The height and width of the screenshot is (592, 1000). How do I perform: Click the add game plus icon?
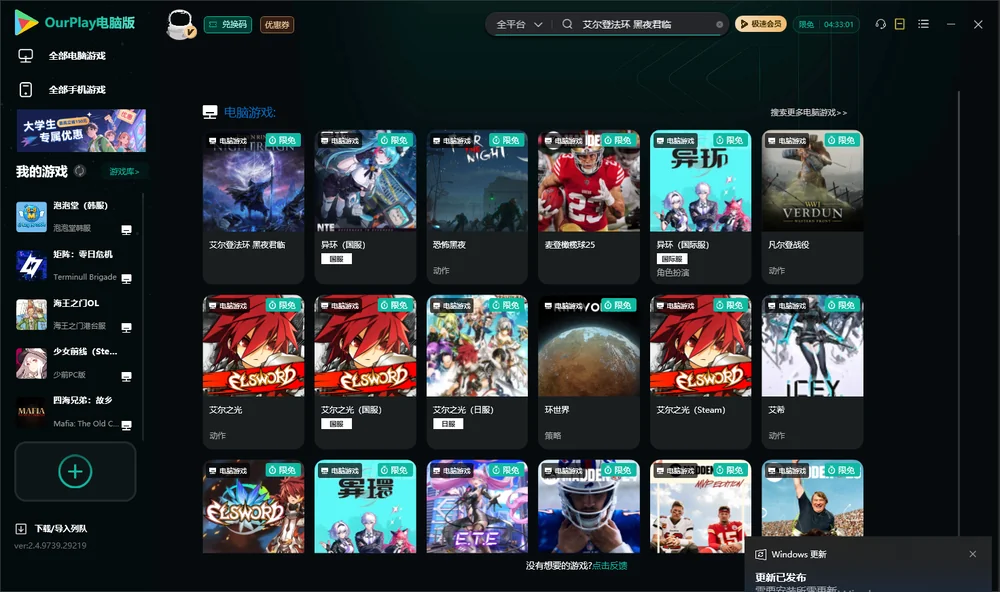pyautogui.click(x=75, y=471)
